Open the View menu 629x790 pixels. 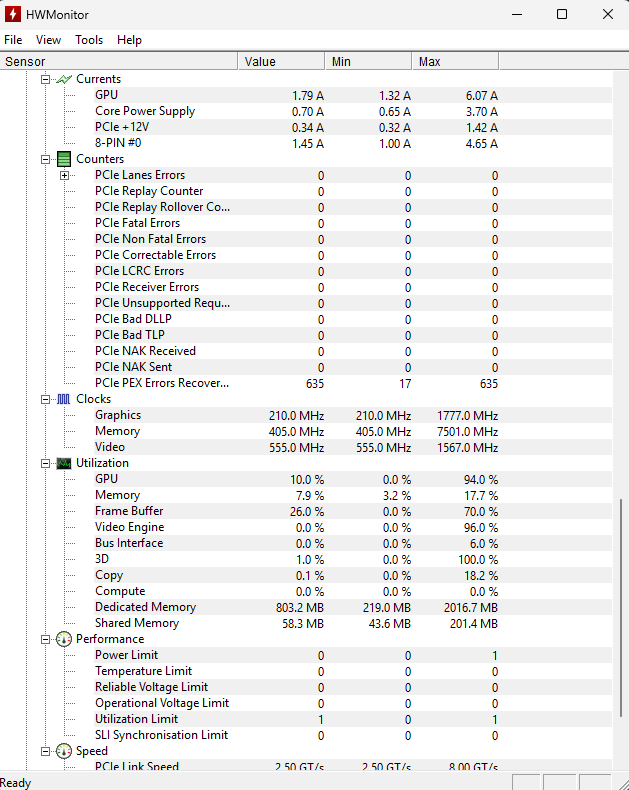48,40
